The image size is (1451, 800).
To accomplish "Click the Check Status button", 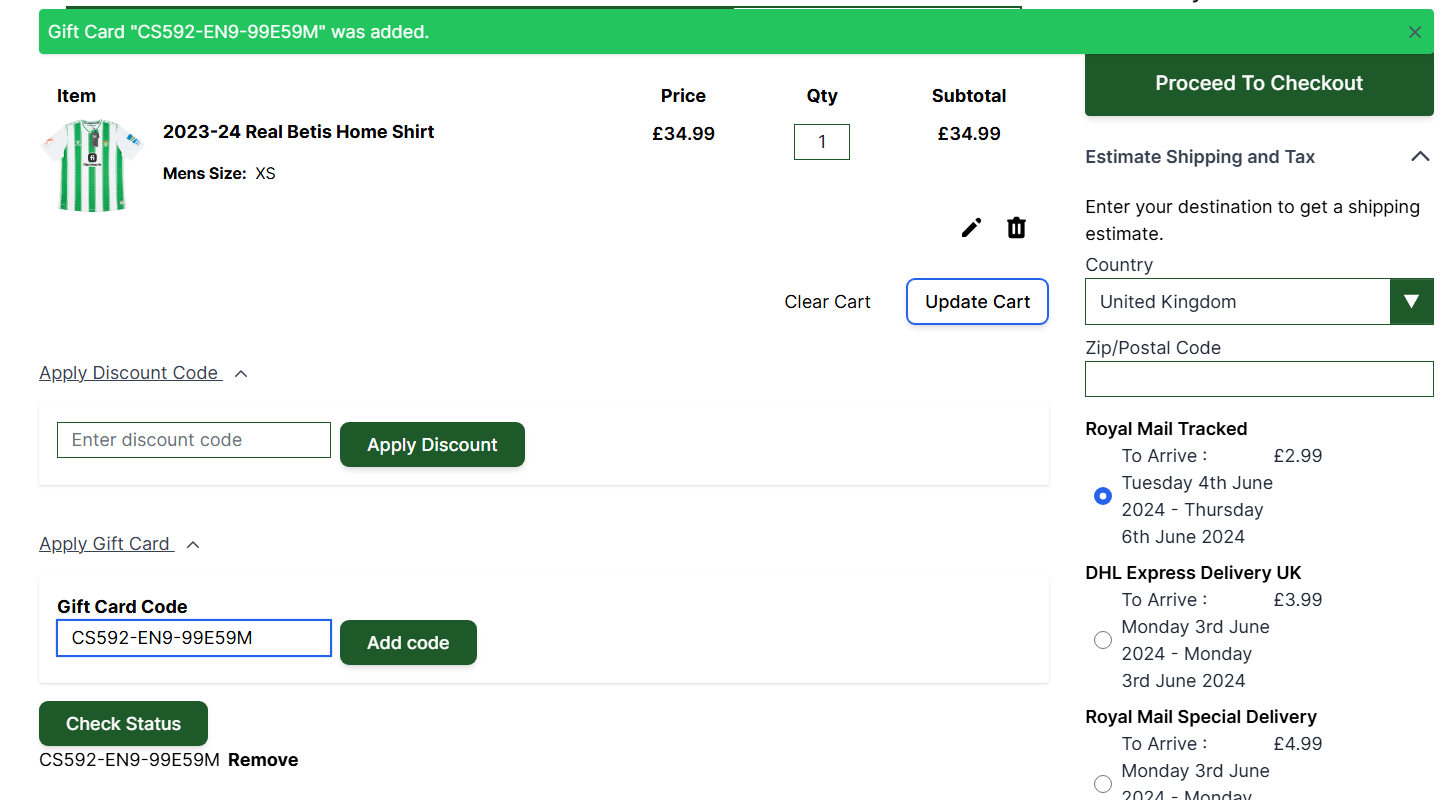I will 123,724.
